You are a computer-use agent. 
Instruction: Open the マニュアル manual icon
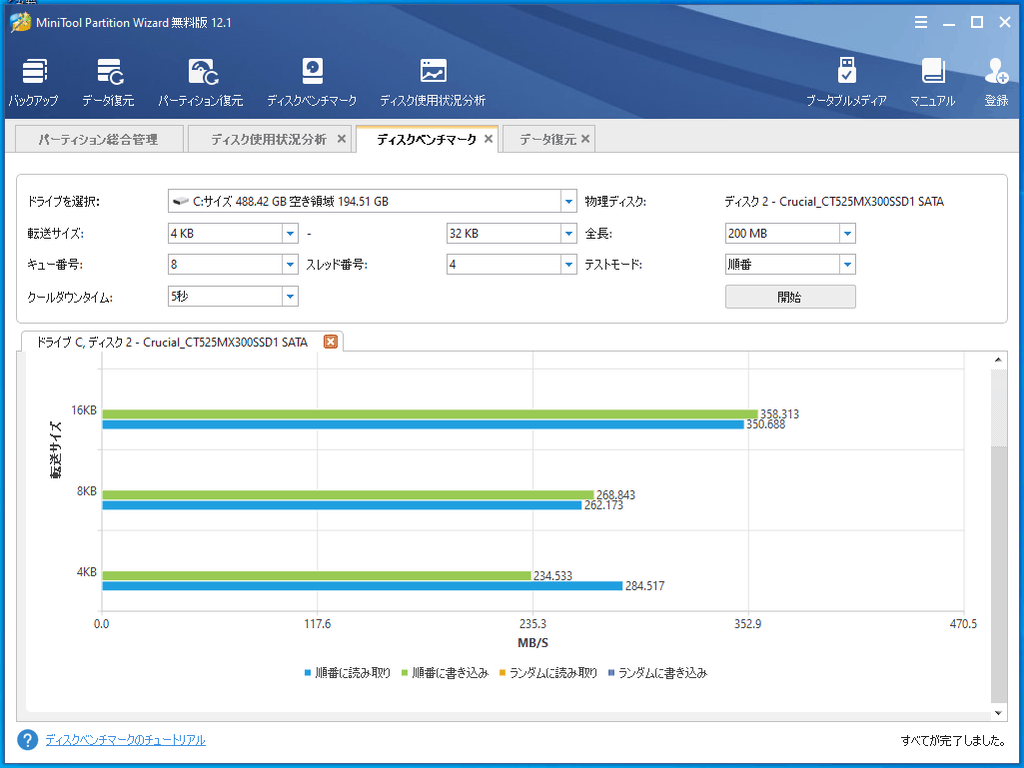pos(932,82)
